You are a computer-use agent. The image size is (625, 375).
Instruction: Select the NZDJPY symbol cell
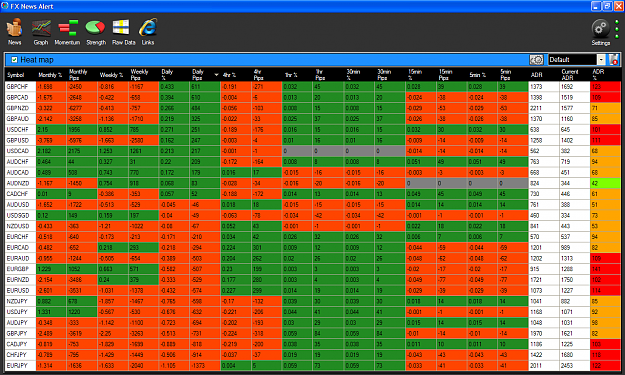(x=20, y=301)
